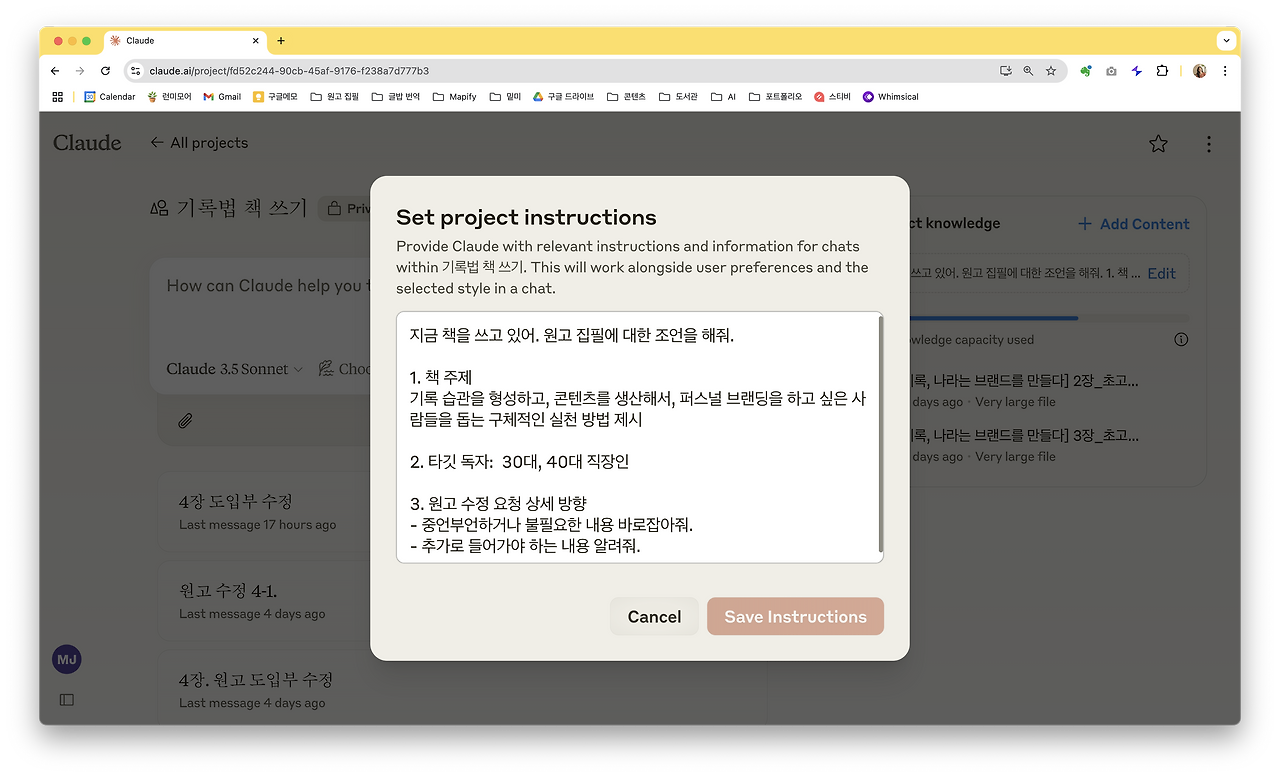Collapse the sidebar with the bottom-left icon
Screen dimensions: 1280x777
(66, 699)
